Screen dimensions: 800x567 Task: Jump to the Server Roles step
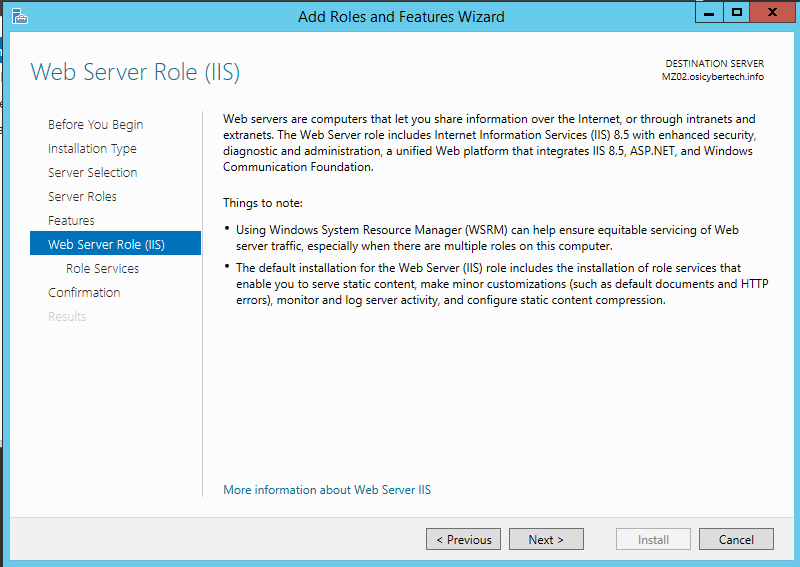[82, 196]
